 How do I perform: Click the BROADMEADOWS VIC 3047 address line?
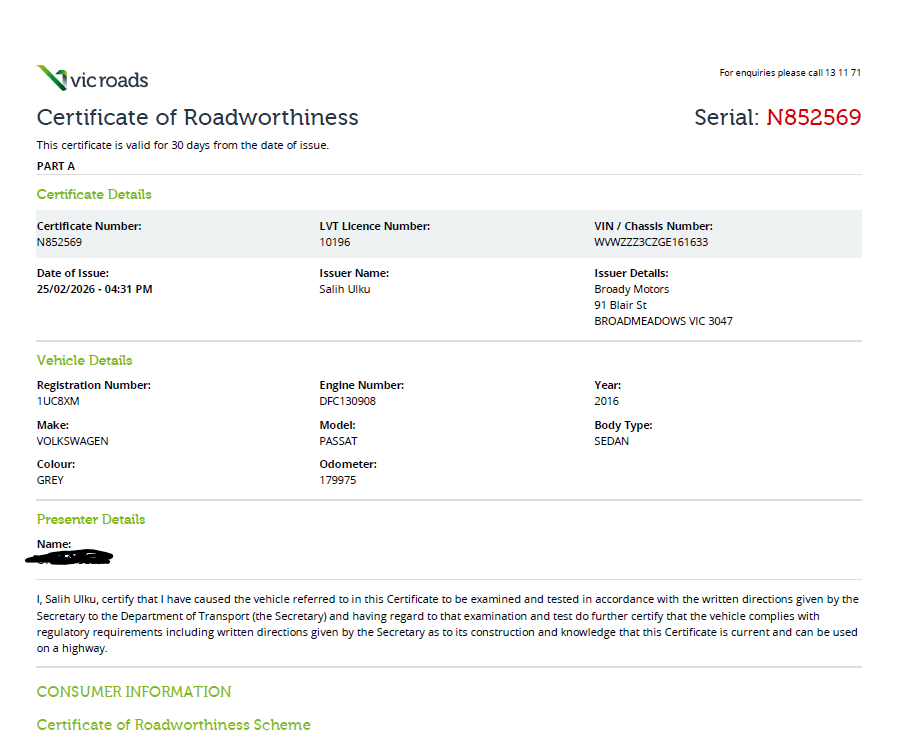tap(663, 321)
